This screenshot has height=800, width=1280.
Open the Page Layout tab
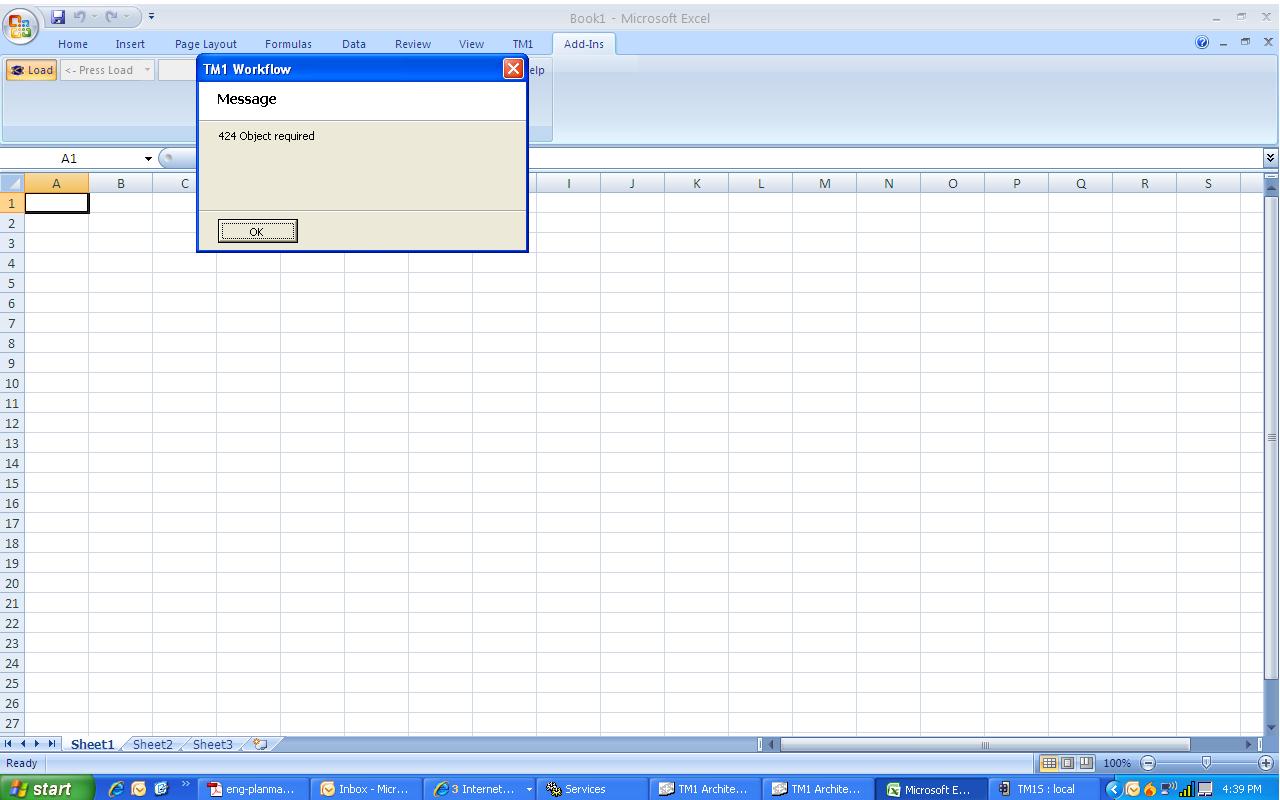click(206, 44)
